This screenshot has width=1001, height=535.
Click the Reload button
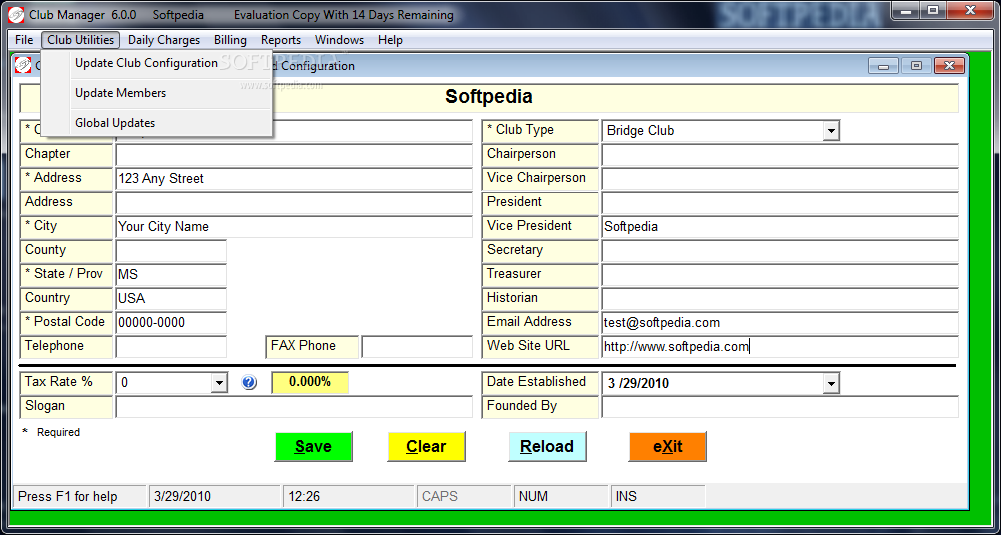point(547,446)
